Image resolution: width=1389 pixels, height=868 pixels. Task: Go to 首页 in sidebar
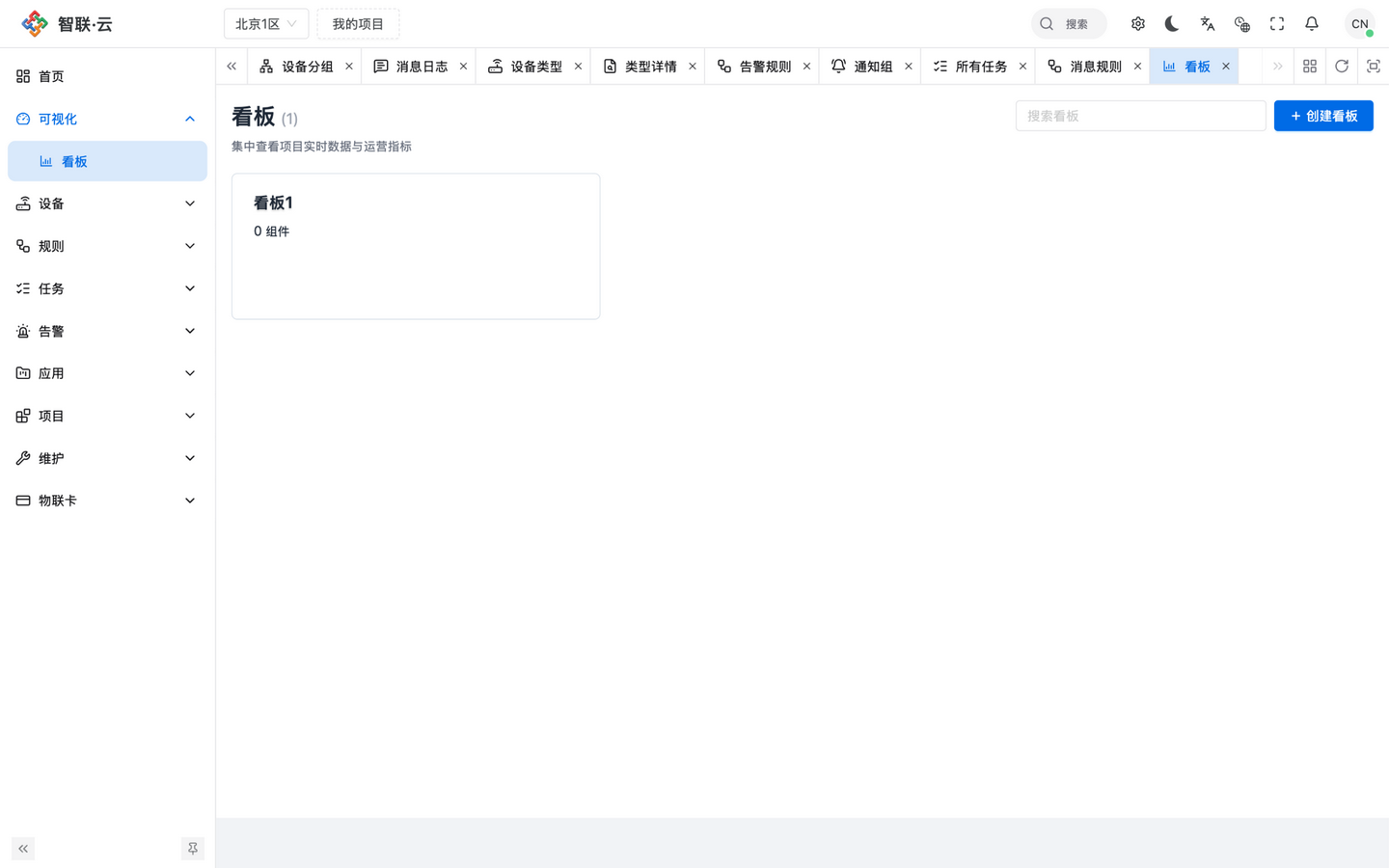pyautogui.click(x=107, y=76)
